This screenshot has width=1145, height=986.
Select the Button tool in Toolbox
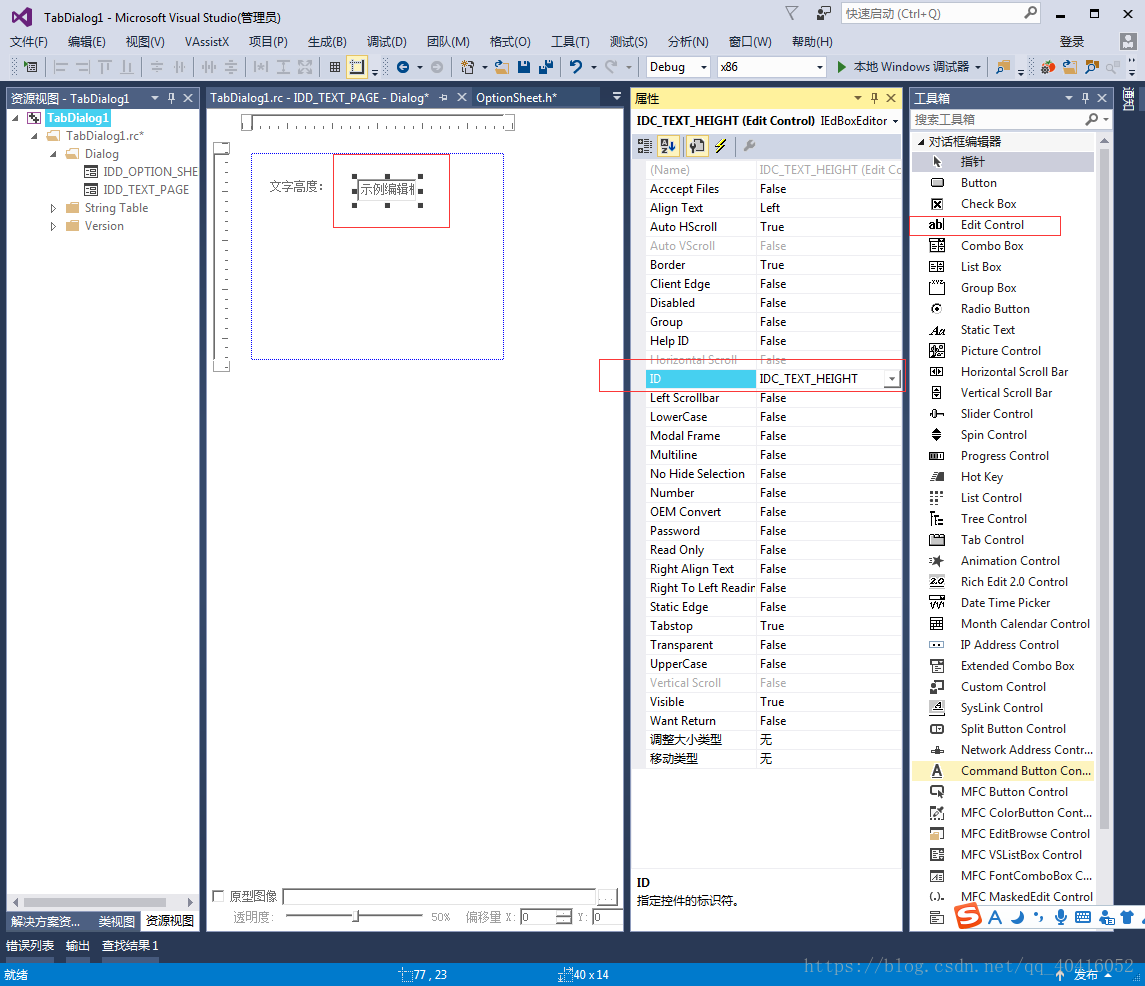978,183
